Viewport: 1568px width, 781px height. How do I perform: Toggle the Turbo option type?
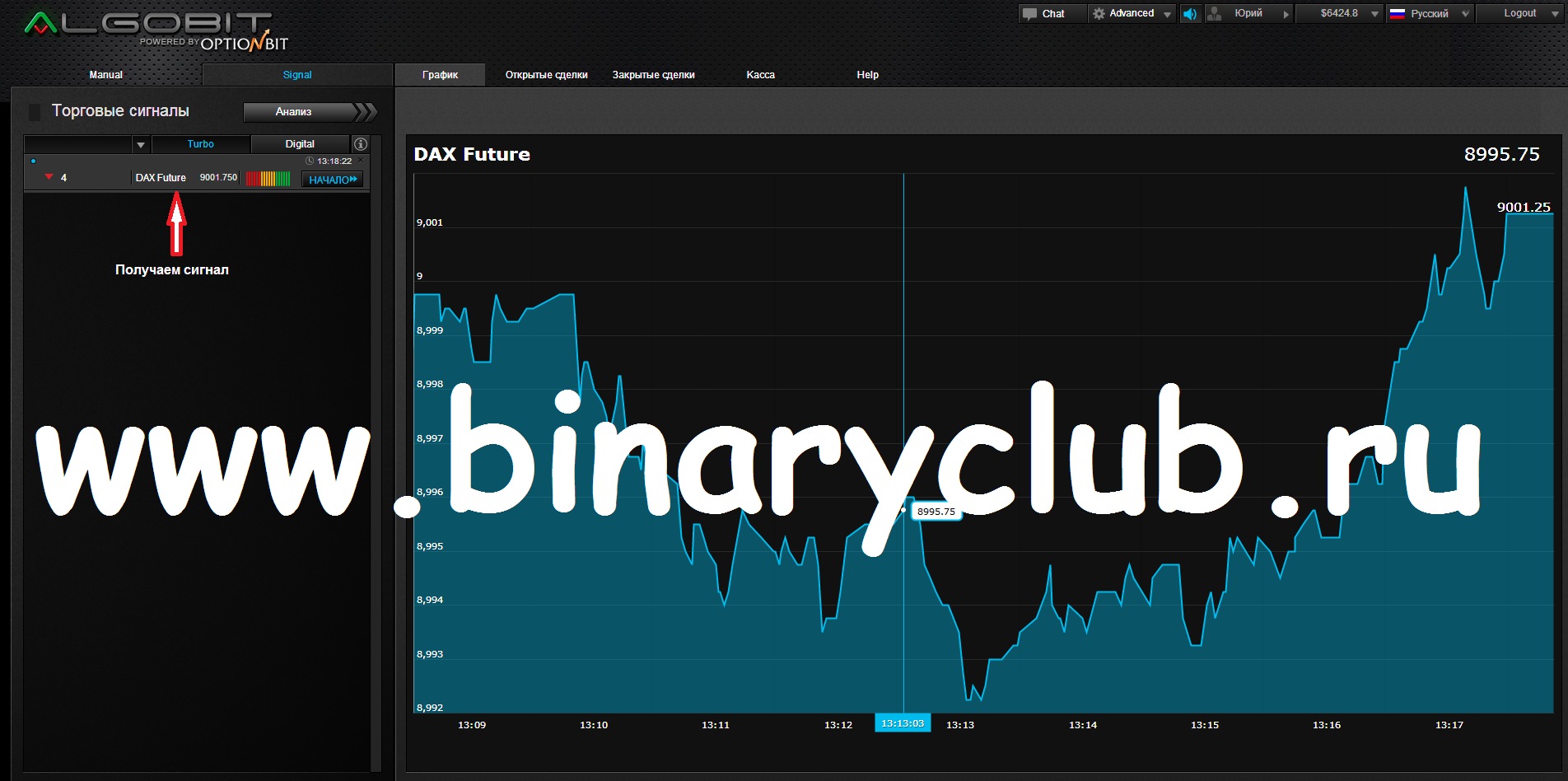[200, 144]
